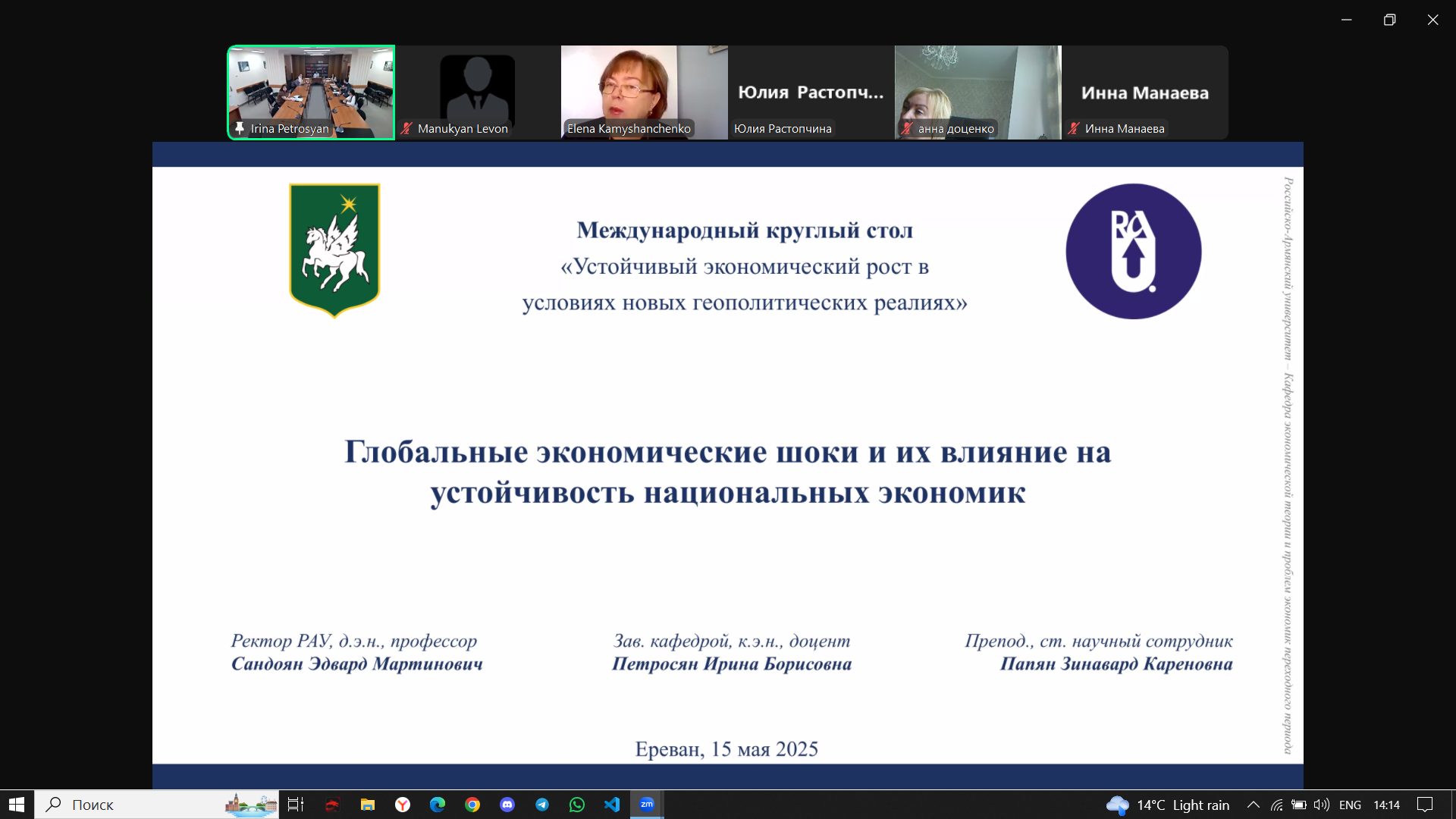
Task: Open the volume control in the system tray
Action: click(1321, 805)
